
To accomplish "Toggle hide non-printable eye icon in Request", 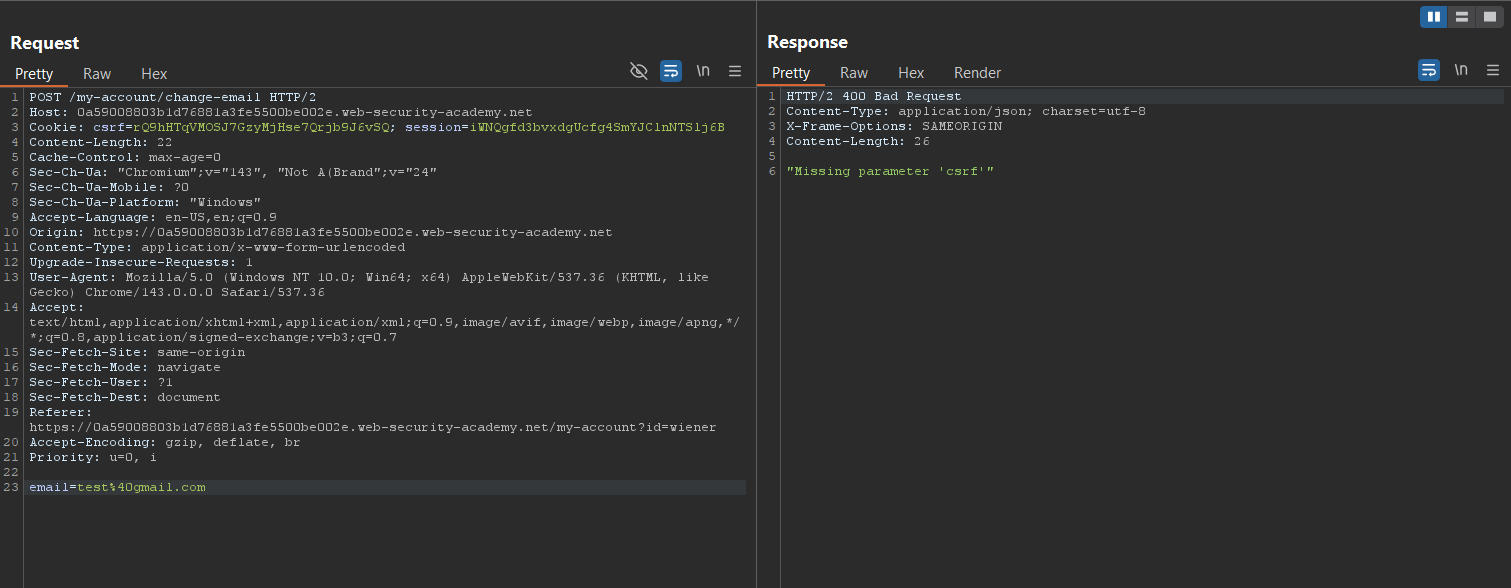I will (639, 70).
